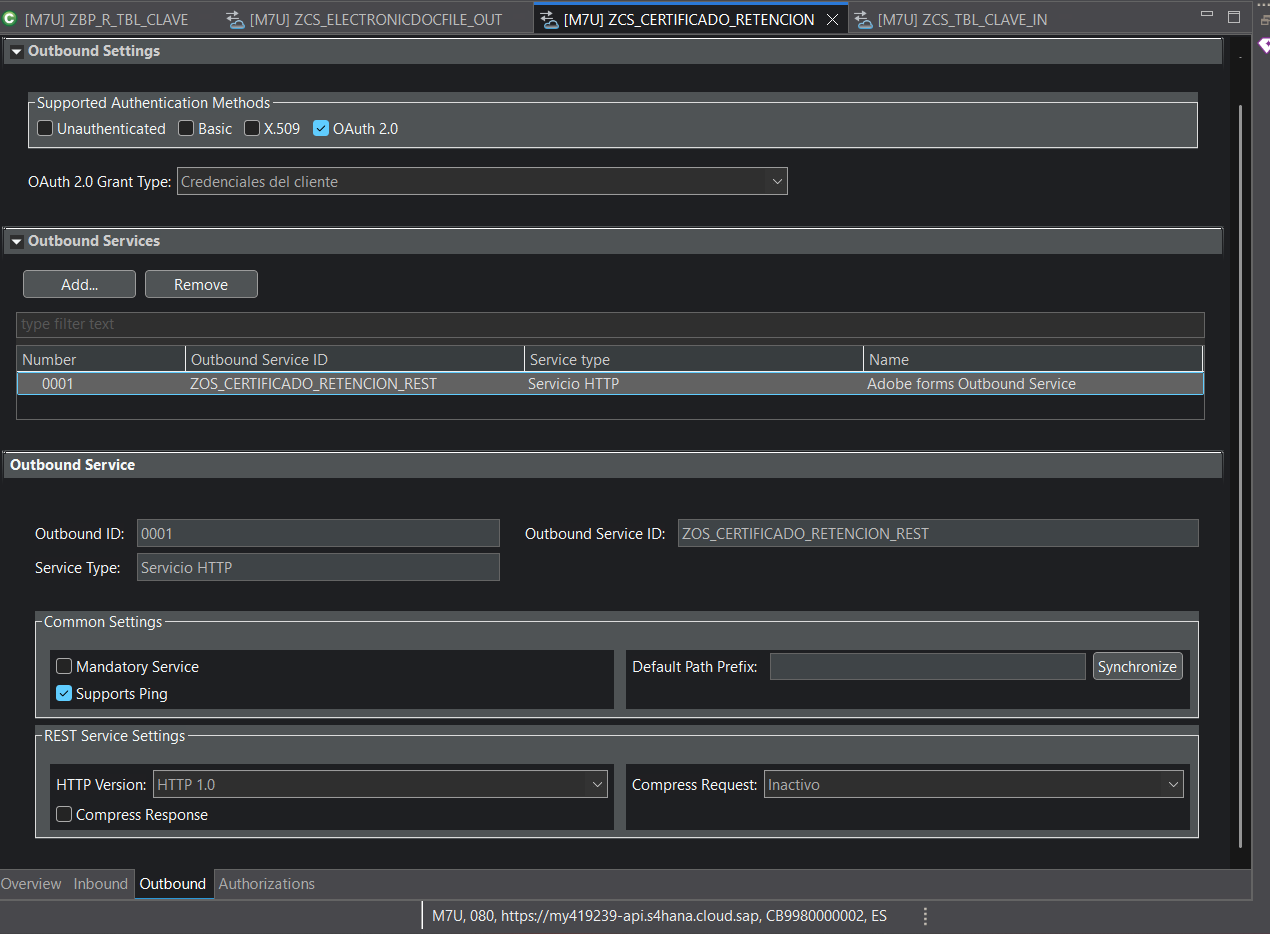The image size is (1270, 934).
Task: Click the Default Path Prefix input field
Action: click(926, 667)
